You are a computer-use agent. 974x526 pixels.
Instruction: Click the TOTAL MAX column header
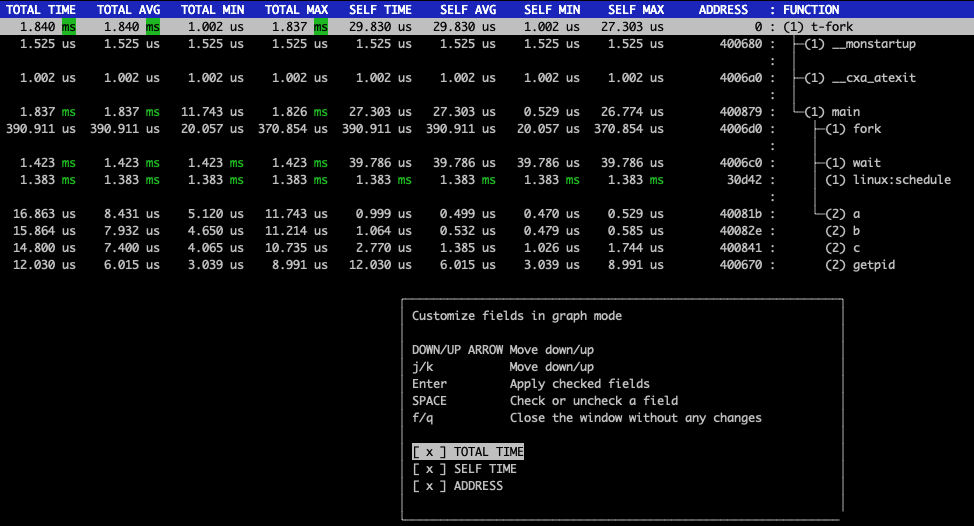tap(296, 10)
